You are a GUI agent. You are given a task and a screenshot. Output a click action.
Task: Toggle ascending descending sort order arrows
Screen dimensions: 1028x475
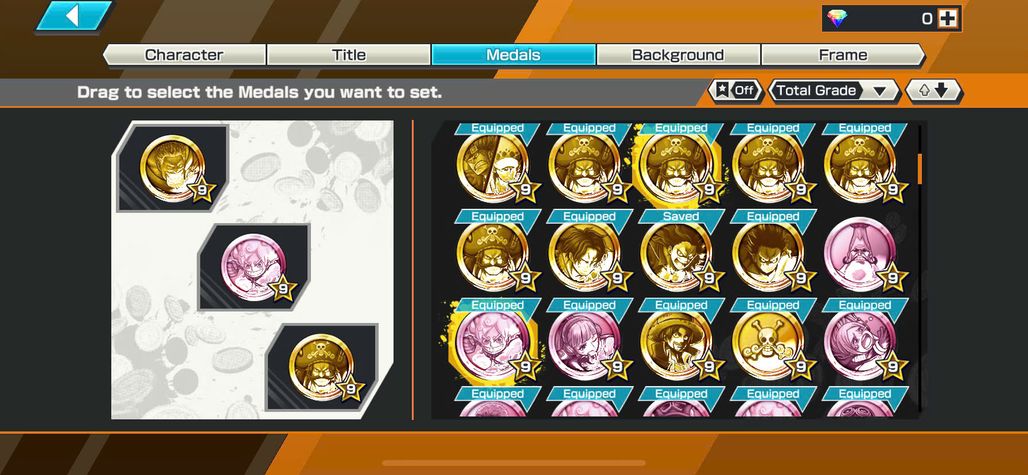[x=934, y=90]
